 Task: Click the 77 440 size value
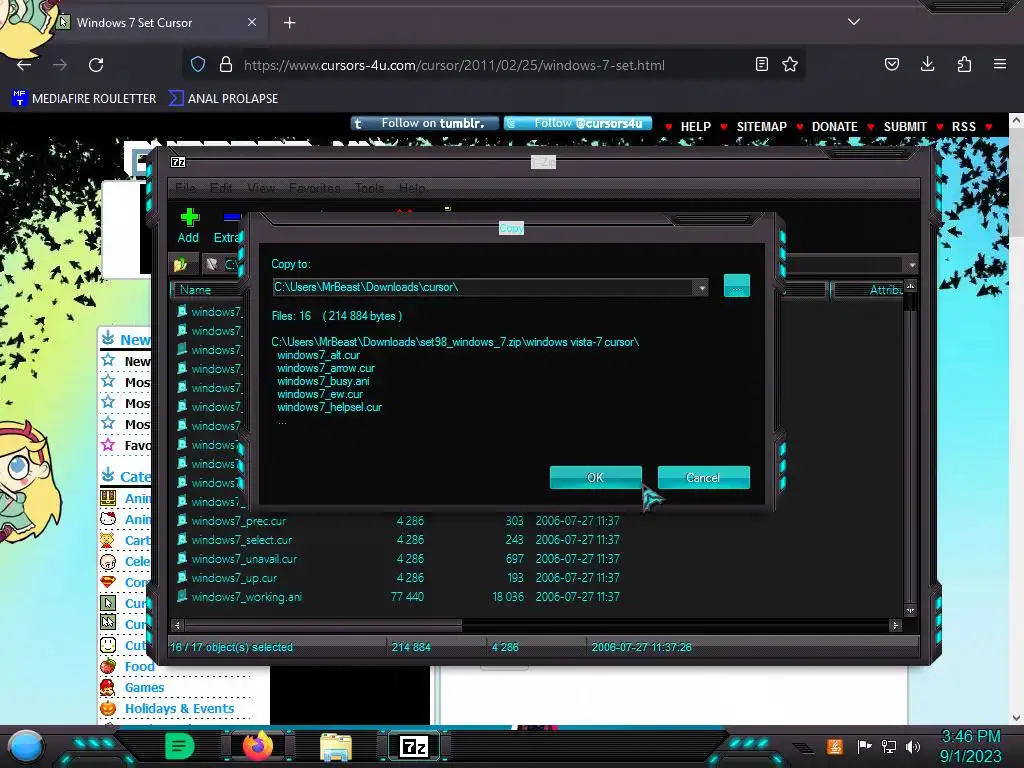pos(407,597)
